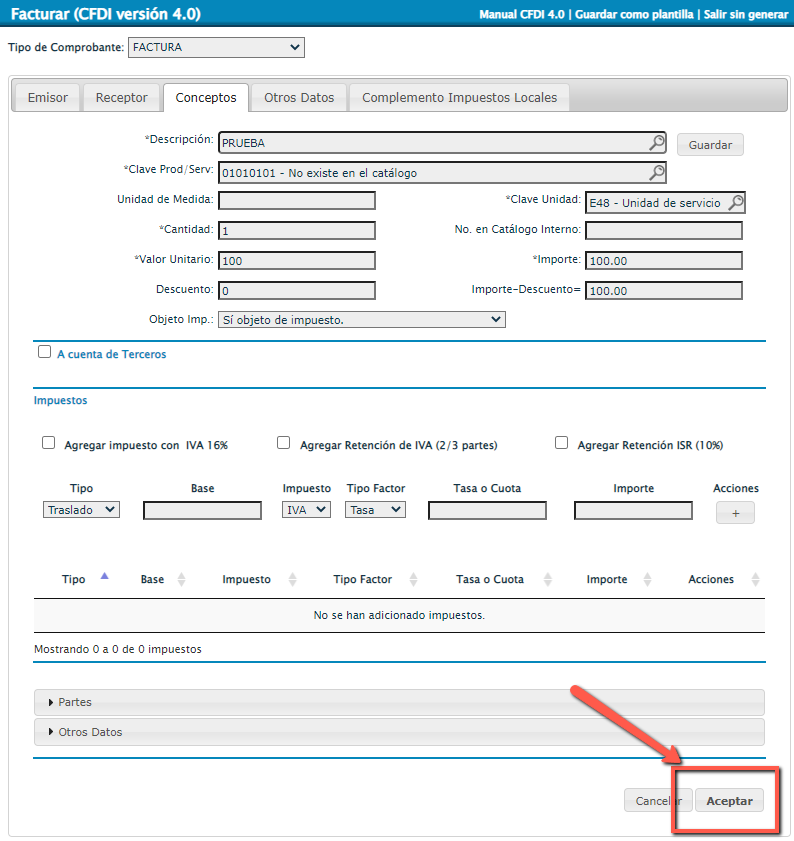
Task: Click the Importe-Descuento field
Action: pyautogui.click(x=664, y=291)
